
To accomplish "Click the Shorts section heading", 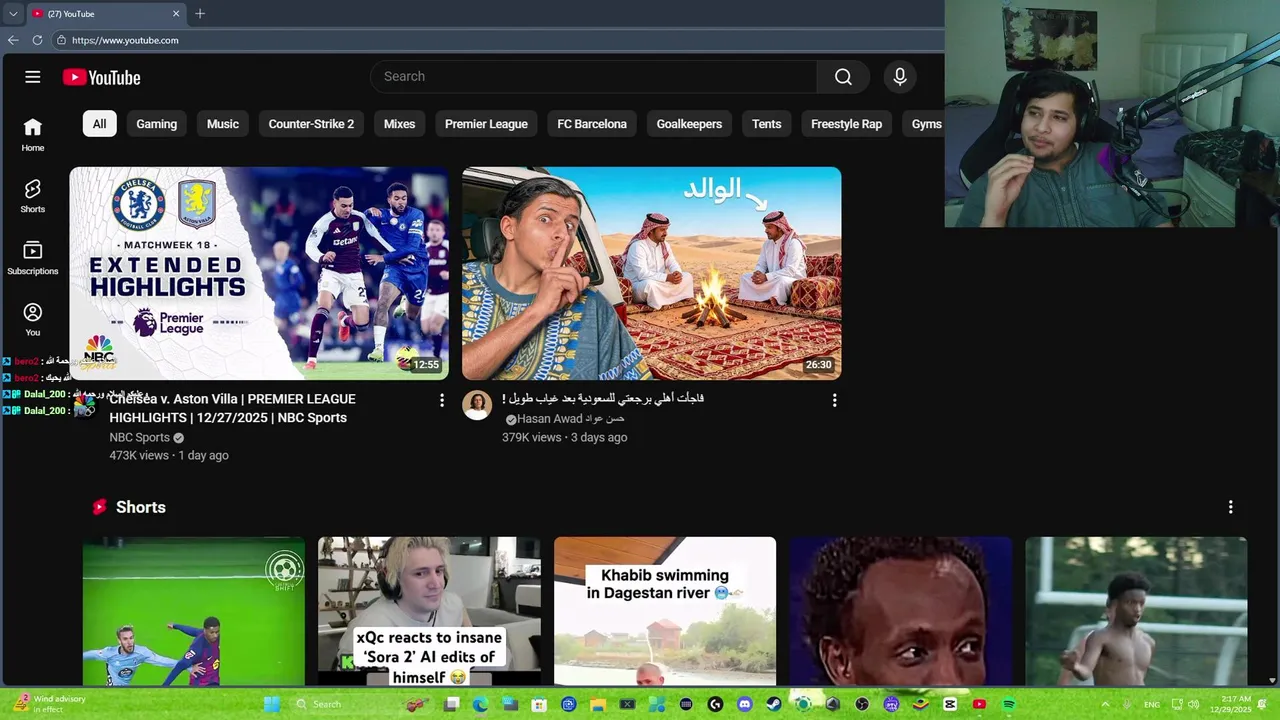I will click(x=140, y=507).
